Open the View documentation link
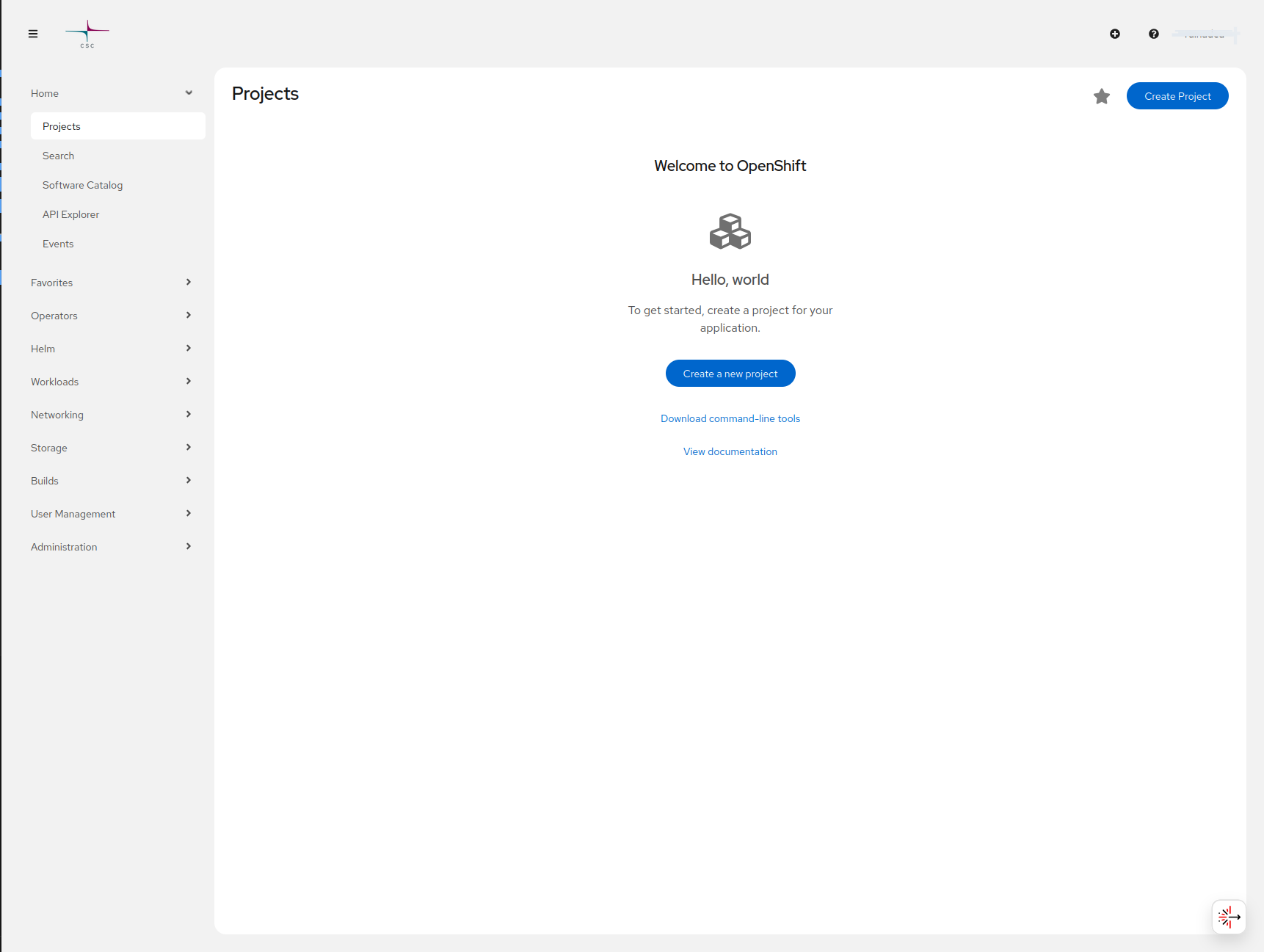 [730, 451]
